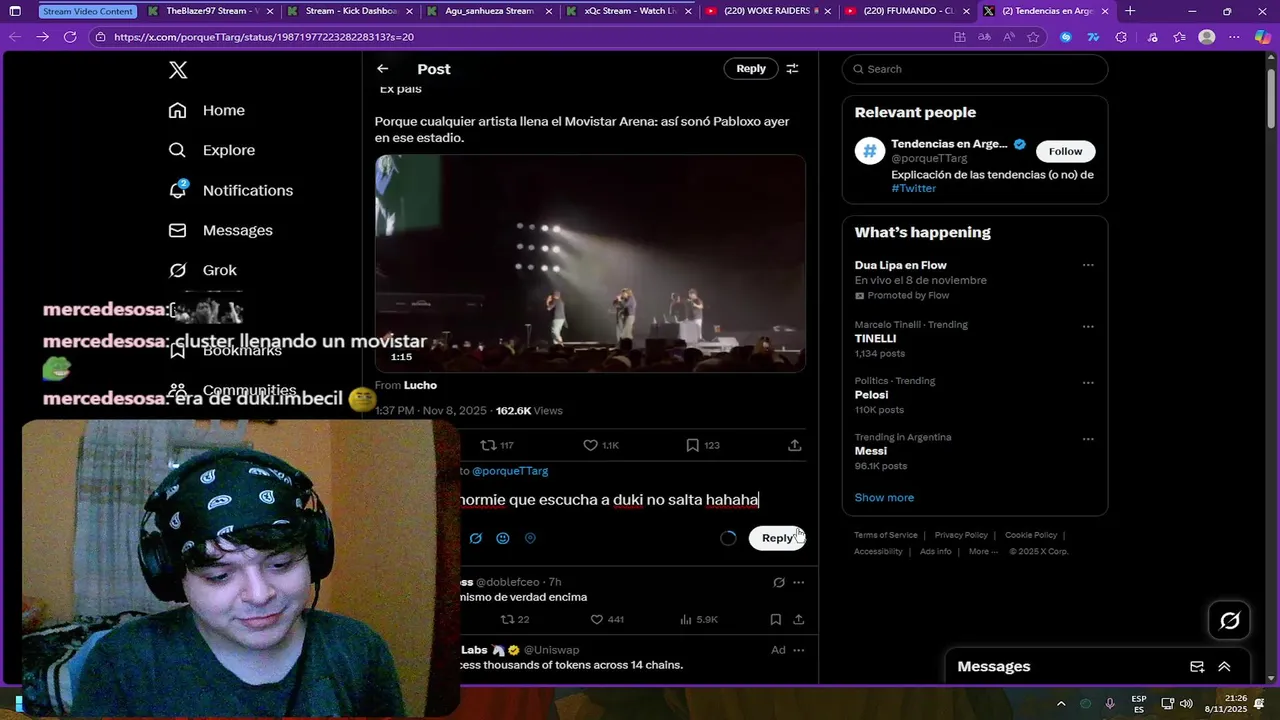The image size is (1280, 720).
Task: Expand footer More links
Action: pyautogui.click(x=983, y=551)
